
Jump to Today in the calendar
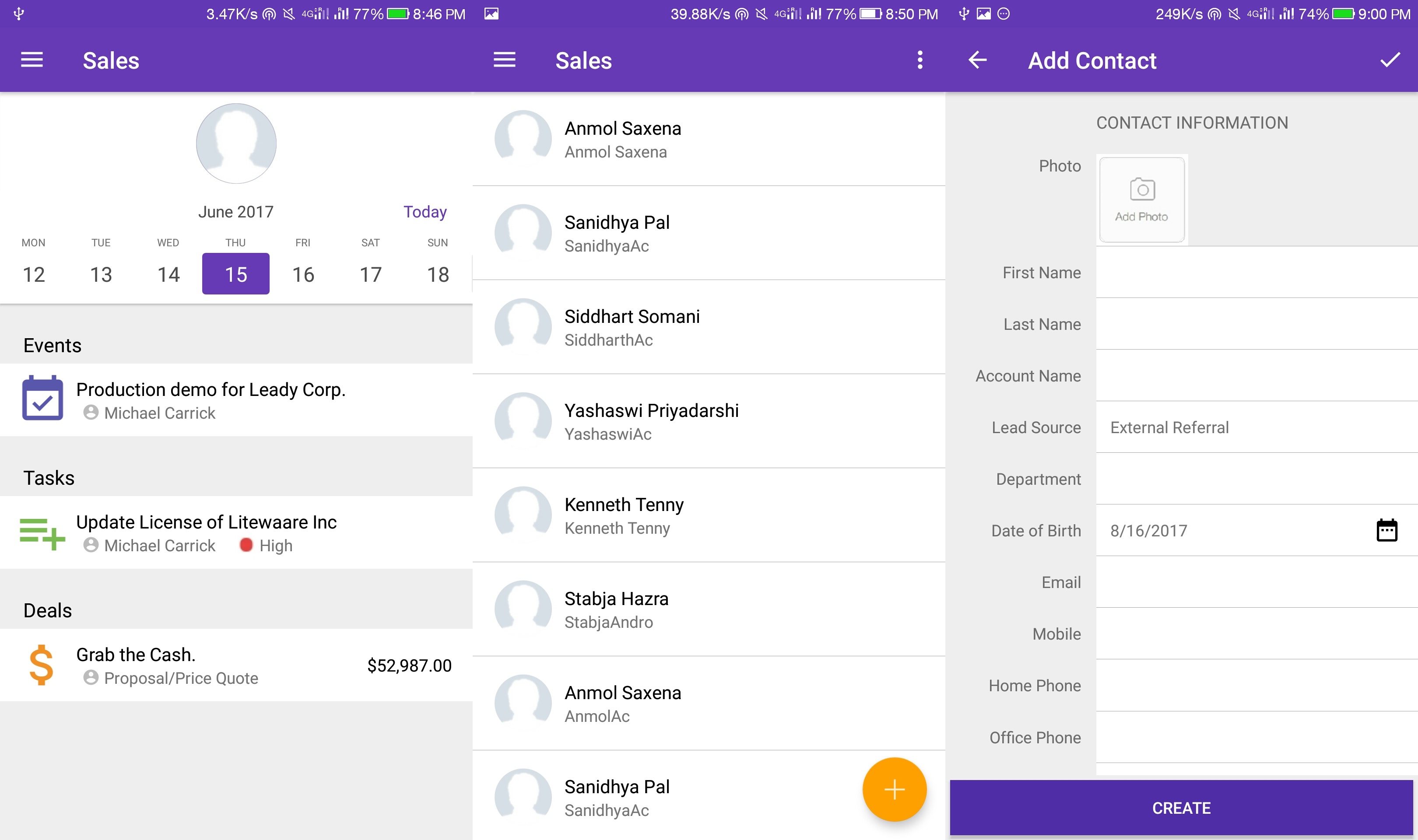coord(425,212)
